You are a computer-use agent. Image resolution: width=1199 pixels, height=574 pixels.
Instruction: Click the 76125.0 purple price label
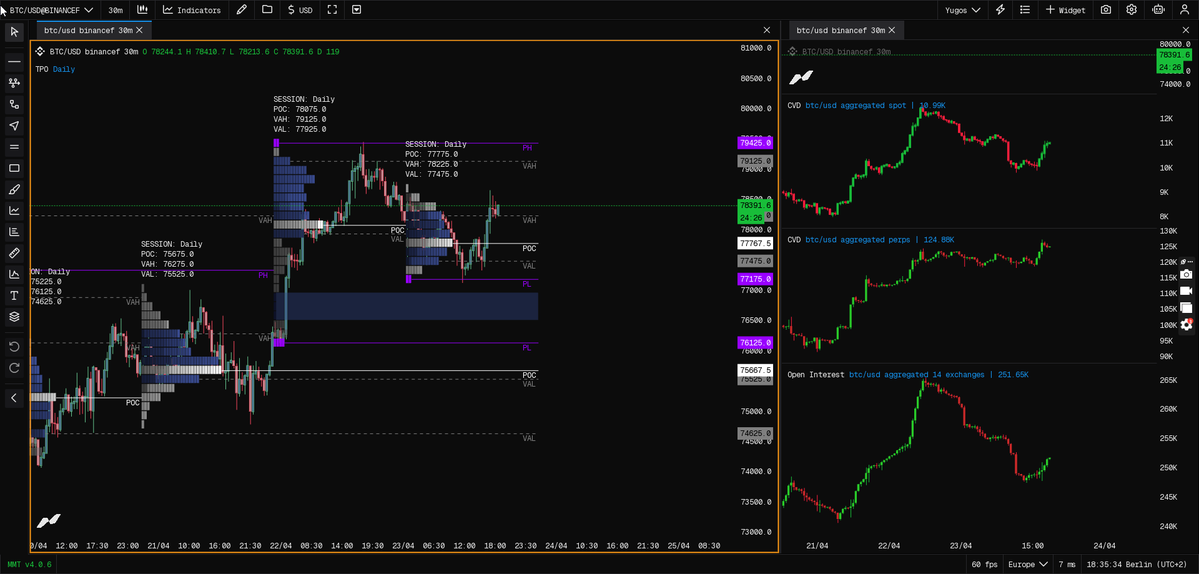(755, 342)
